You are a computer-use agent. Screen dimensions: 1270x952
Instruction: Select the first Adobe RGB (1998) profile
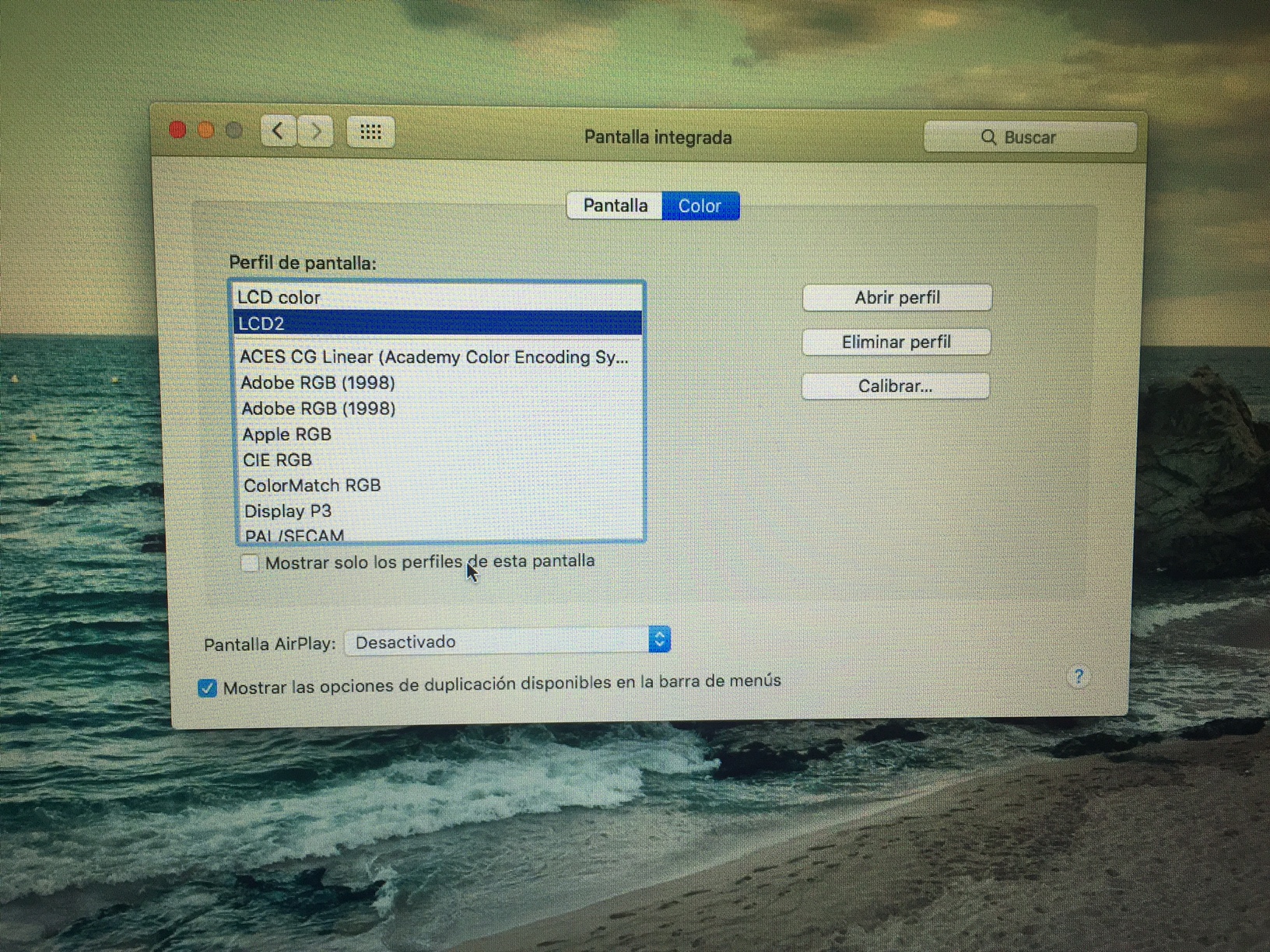(x=440, y=383)
